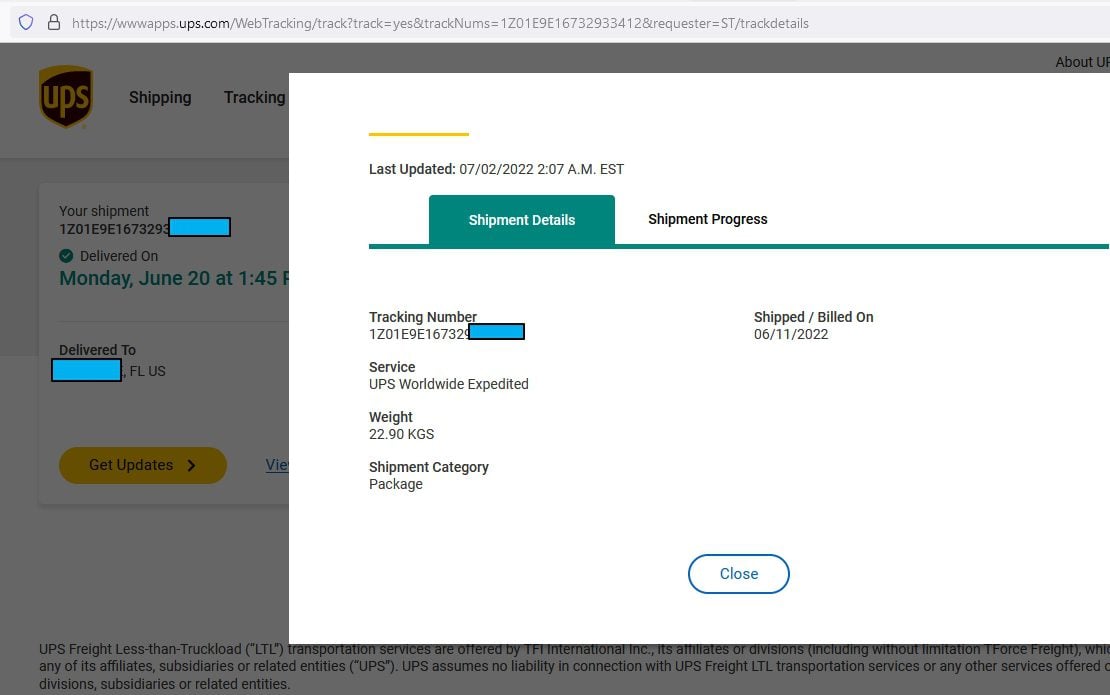
Task: Click the About UPS link
Action: click(1082, 62)
